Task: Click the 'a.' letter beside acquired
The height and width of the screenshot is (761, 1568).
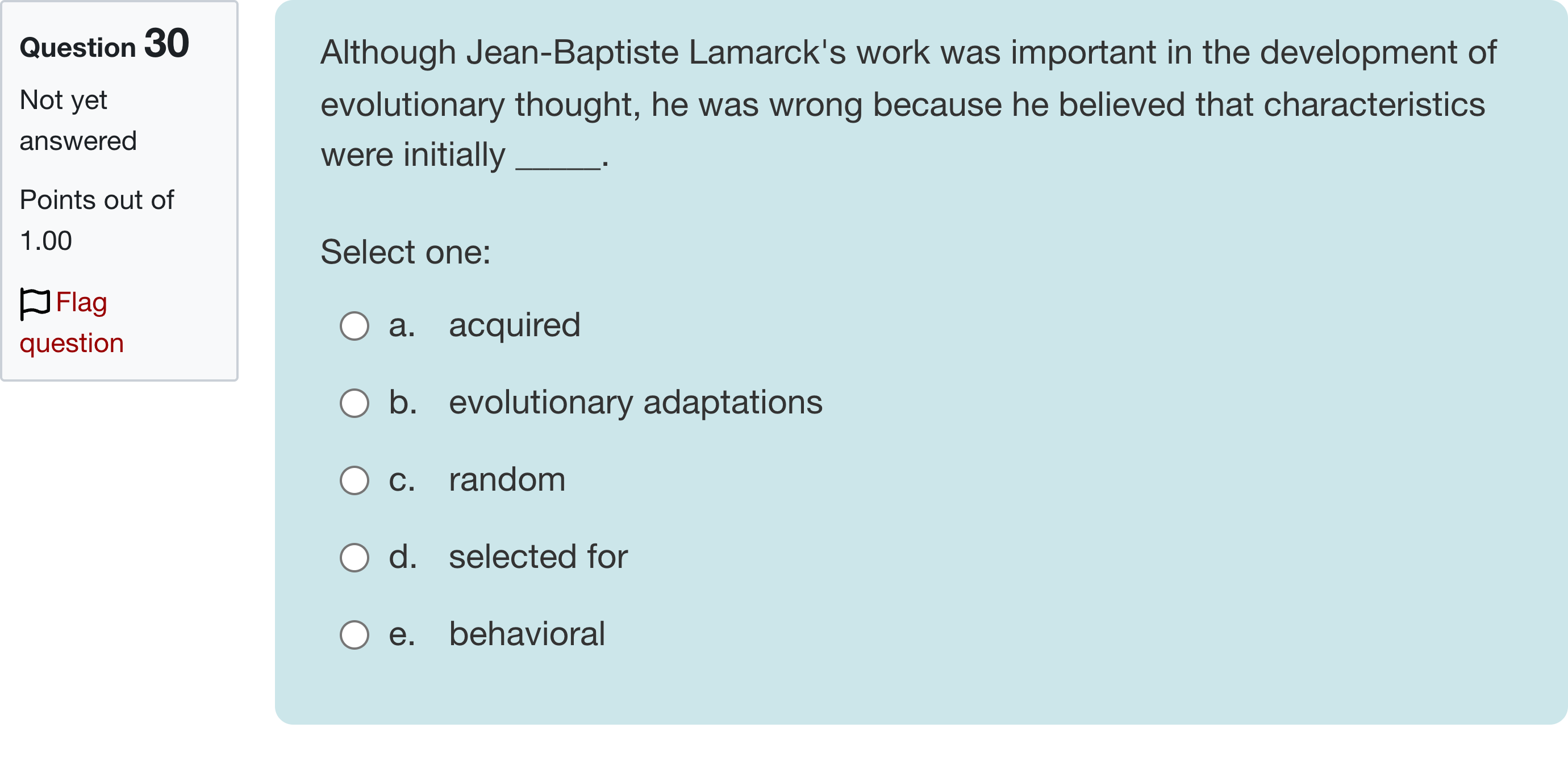Action: [x=402, y=325]
